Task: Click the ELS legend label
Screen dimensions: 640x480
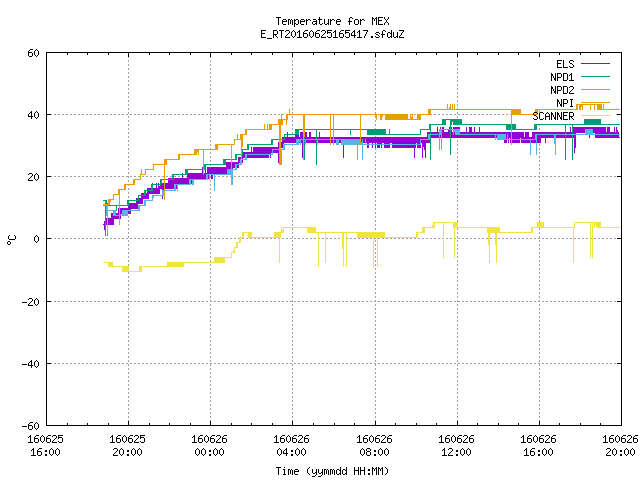Action: 565,64
